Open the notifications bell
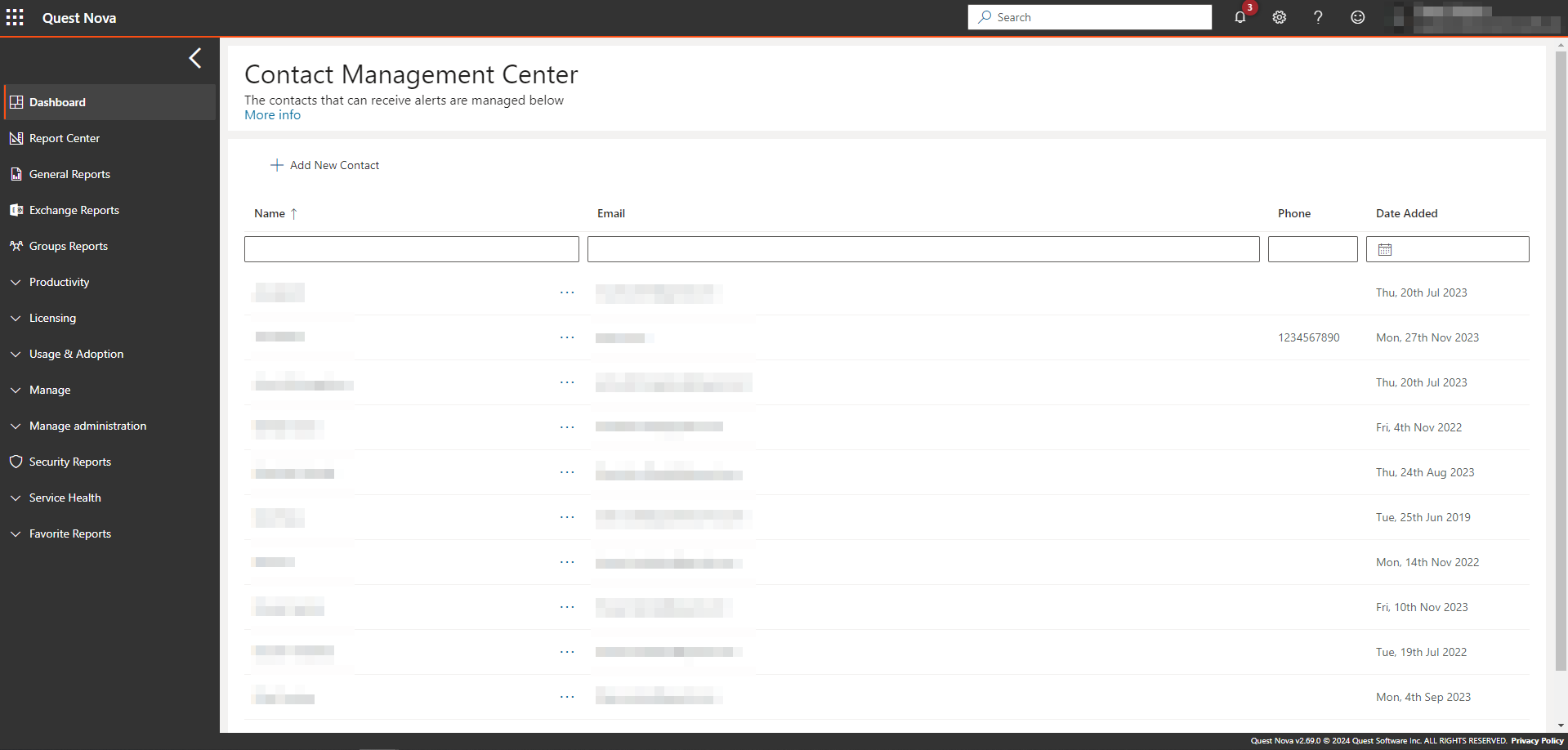Screen dimensions: 1568x750 [1240, 17]
